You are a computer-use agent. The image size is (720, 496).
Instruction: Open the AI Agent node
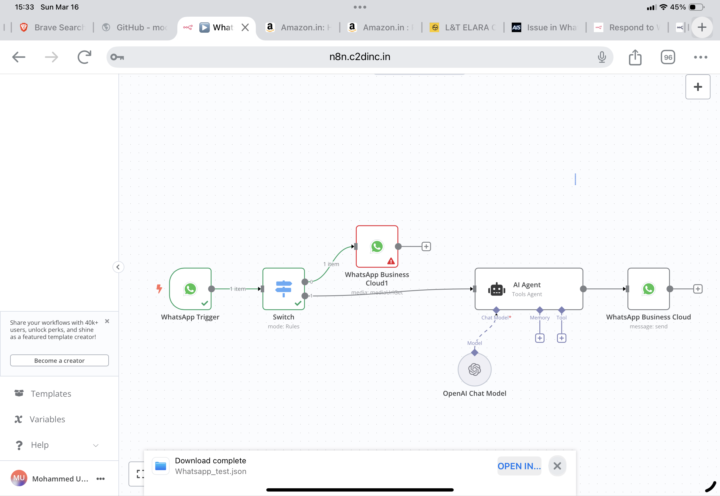[x=528, y=288]
